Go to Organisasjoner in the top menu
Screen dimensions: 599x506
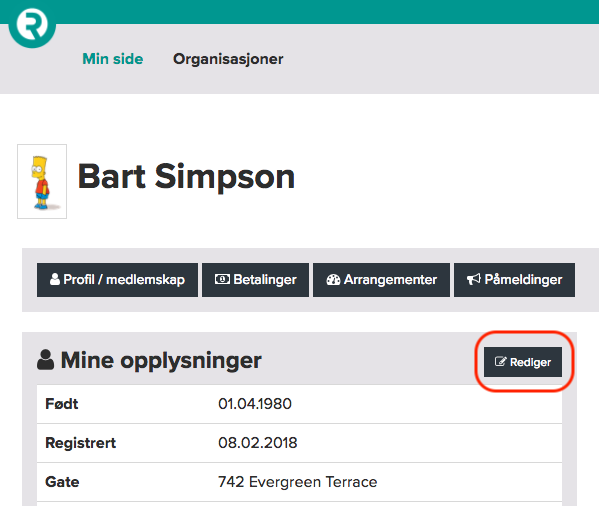tap(228, 59)
